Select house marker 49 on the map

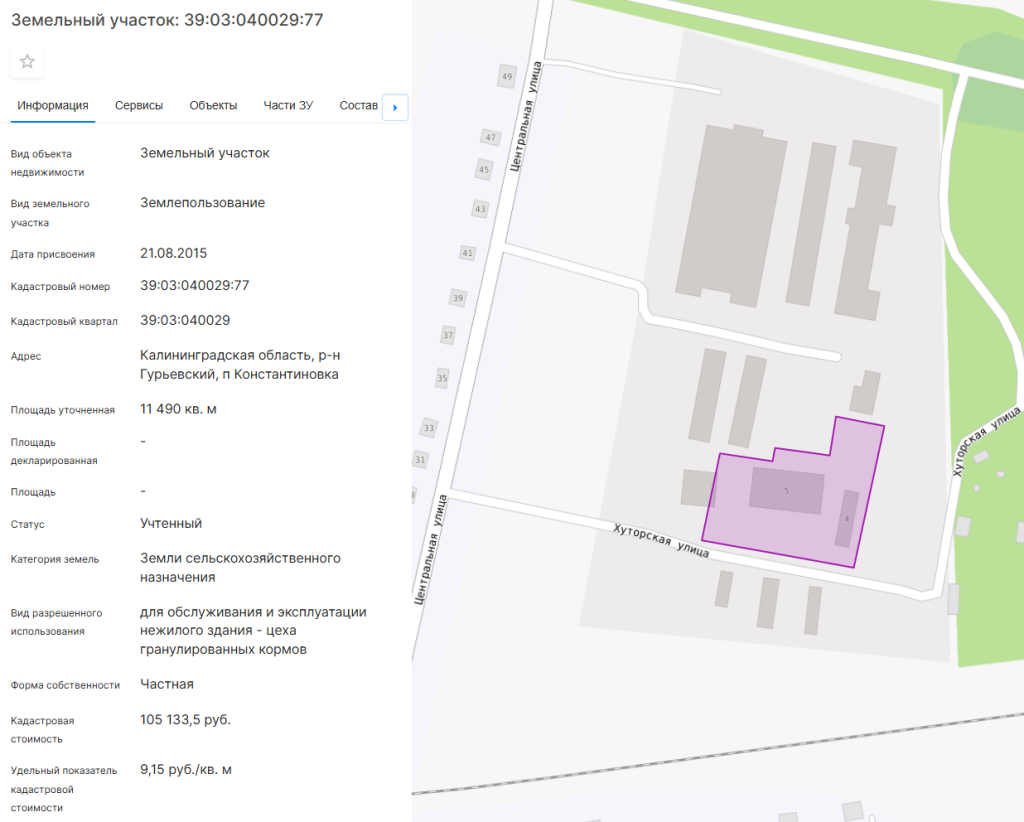507,76
